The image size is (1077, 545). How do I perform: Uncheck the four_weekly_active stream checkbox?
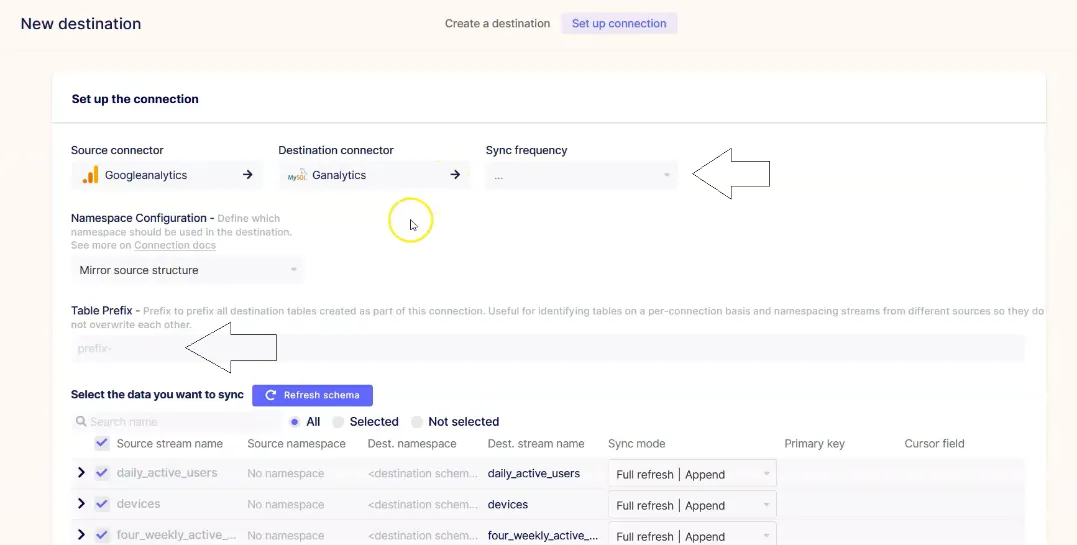point(102,535)
